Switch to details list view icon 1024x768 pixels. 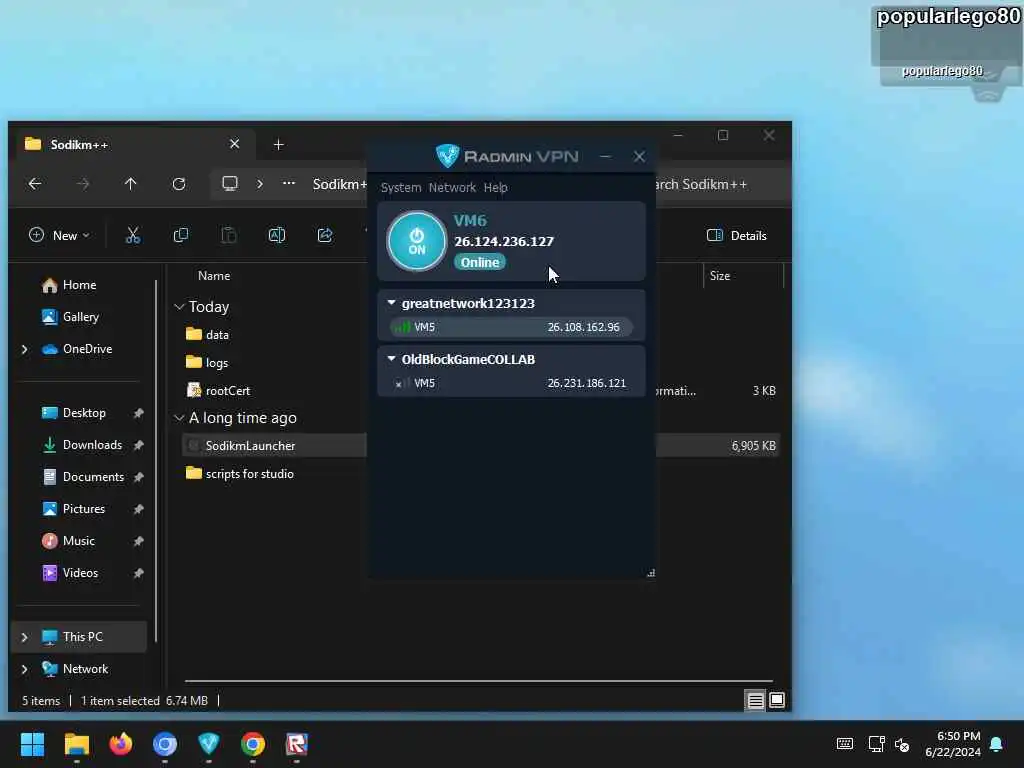coord(755,700)
